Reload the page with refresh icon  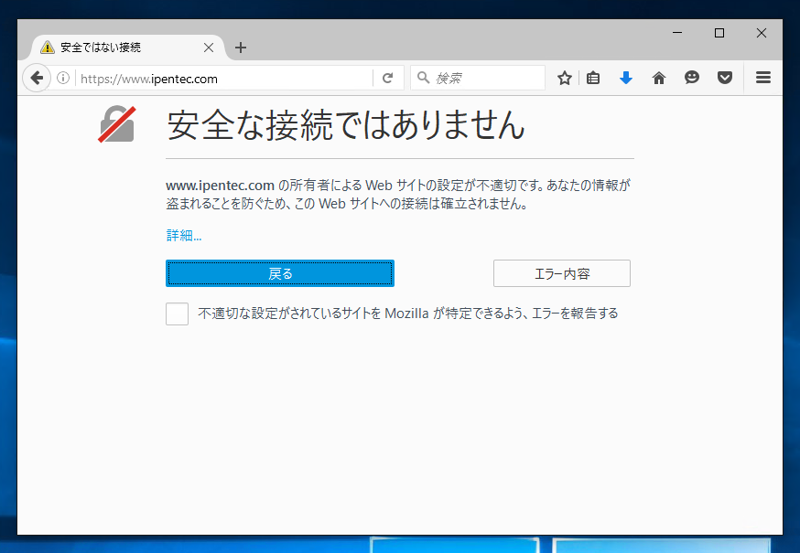point(387,78)
